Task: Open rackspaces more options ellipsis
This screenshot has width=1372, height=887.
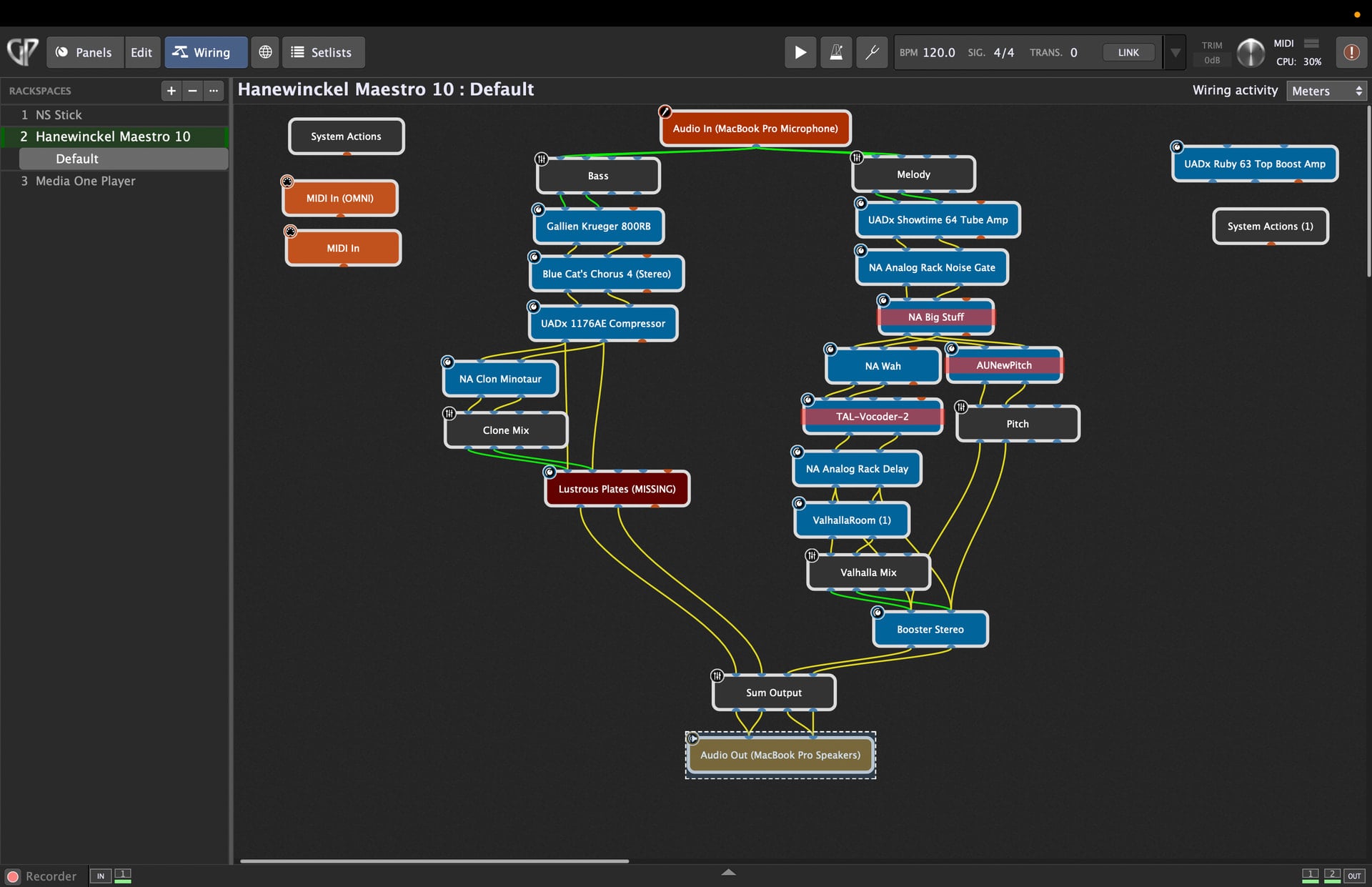Action: (x=214, y=91)
